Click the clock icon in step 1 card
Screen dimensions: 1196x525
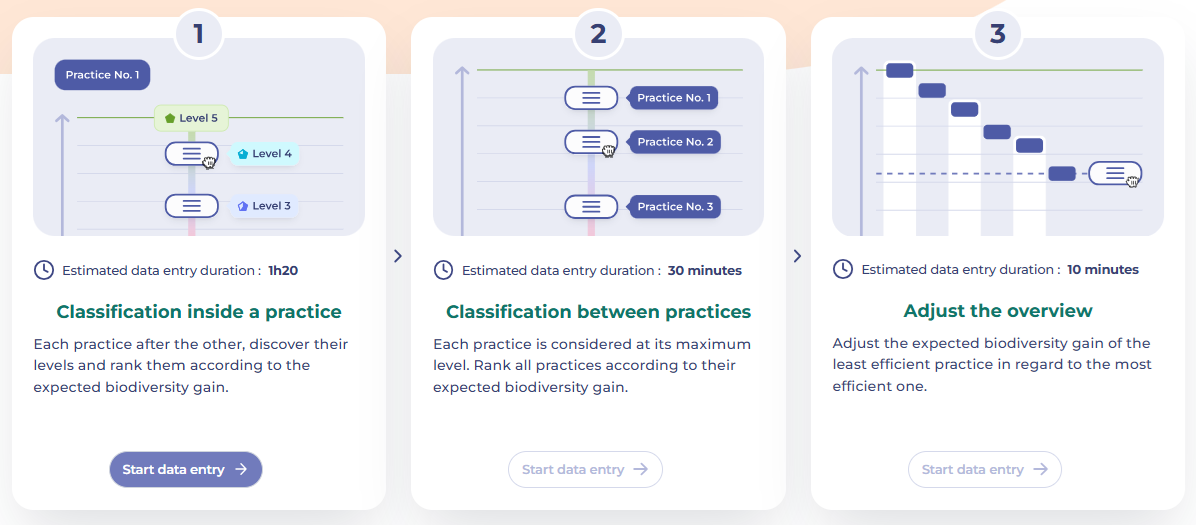point(44,269)
